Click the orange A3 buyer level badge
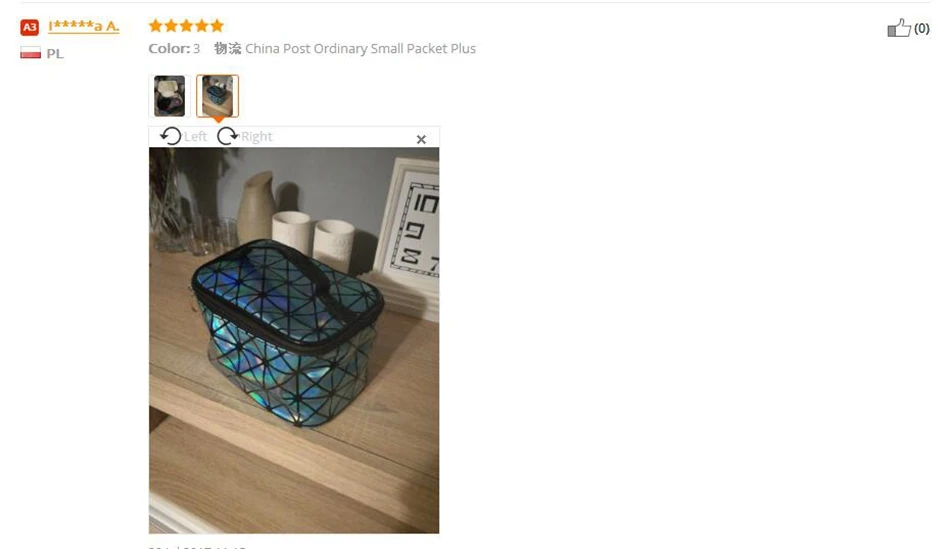This screenshot has width=950, height=549. (29, 27)
